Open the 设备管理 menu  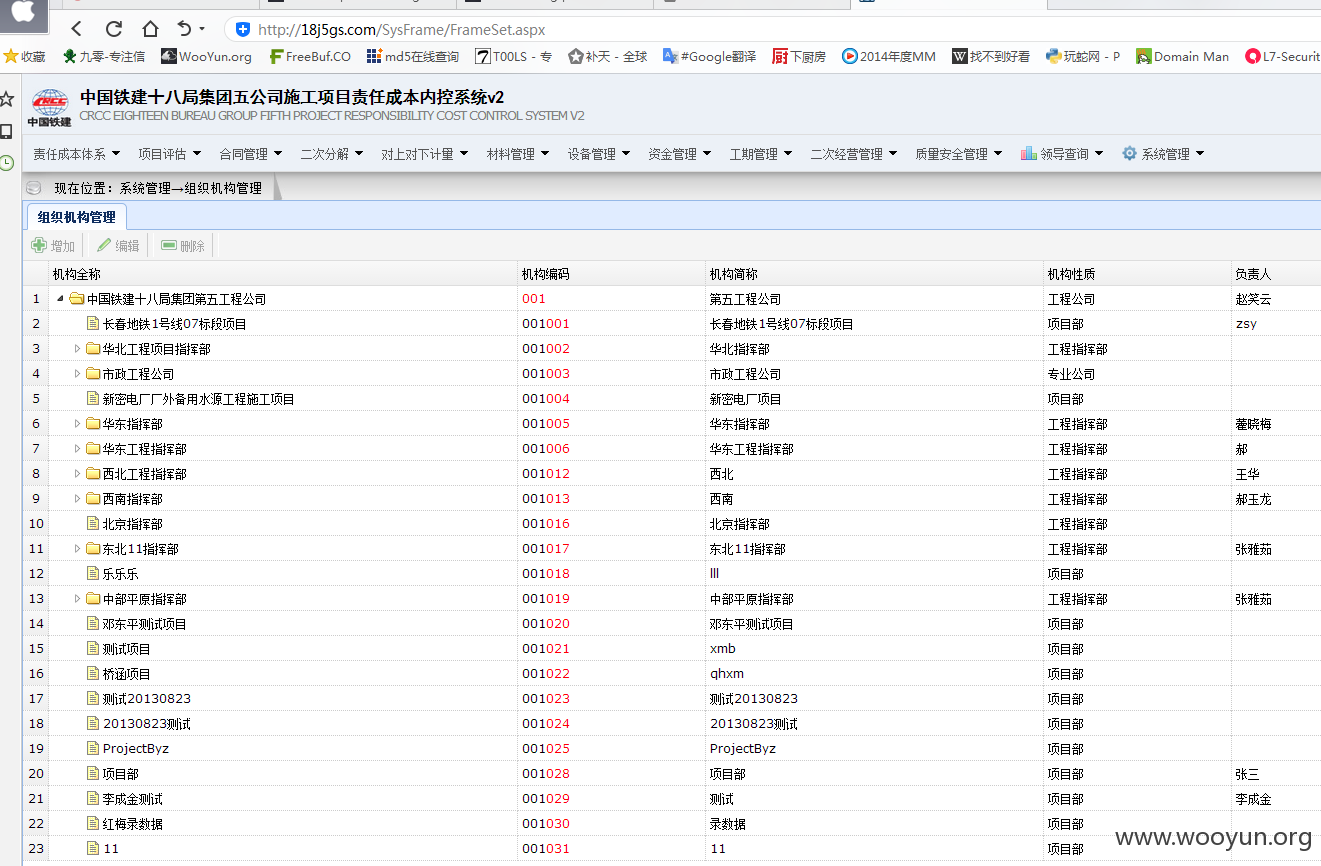tap(599, 154)
